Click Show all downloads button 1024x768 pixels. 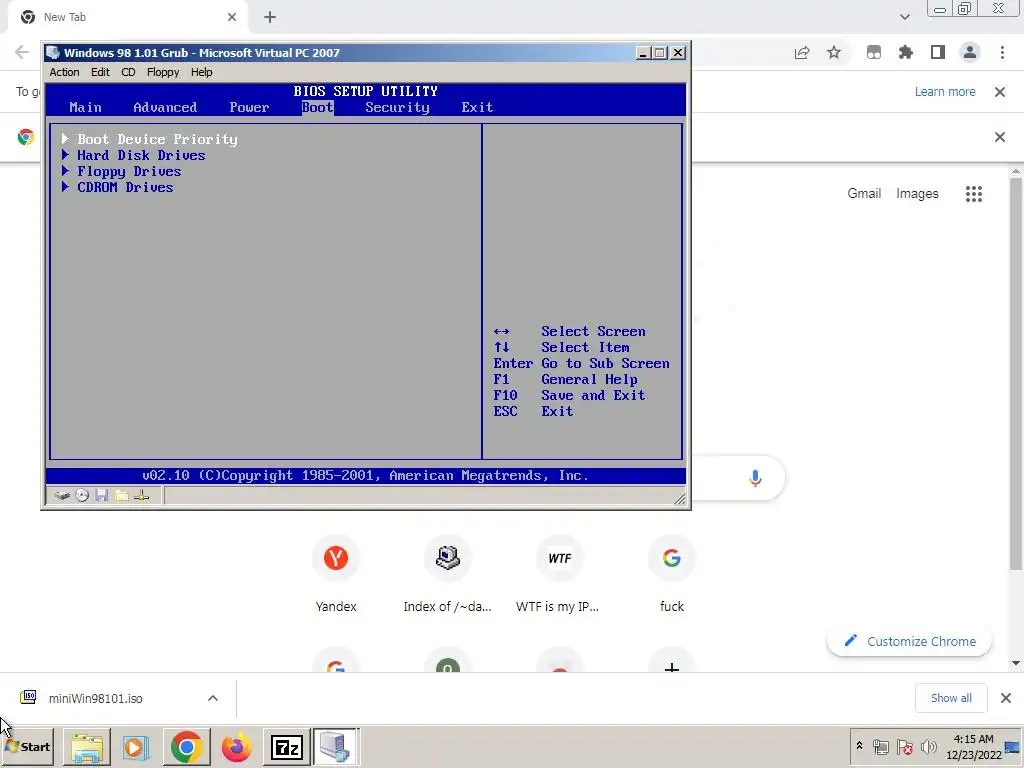click(x=951, y=698)
